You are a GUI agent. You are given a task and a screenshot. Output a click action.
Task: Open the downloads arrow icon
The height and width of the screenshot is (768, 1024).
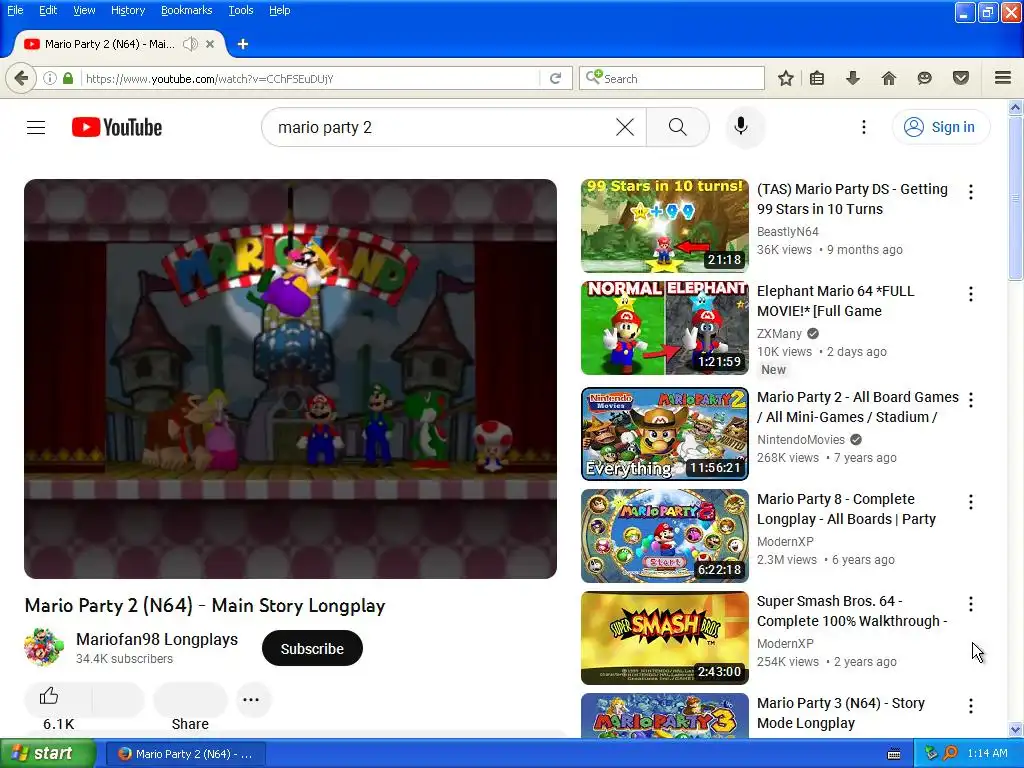coord(853,78)
